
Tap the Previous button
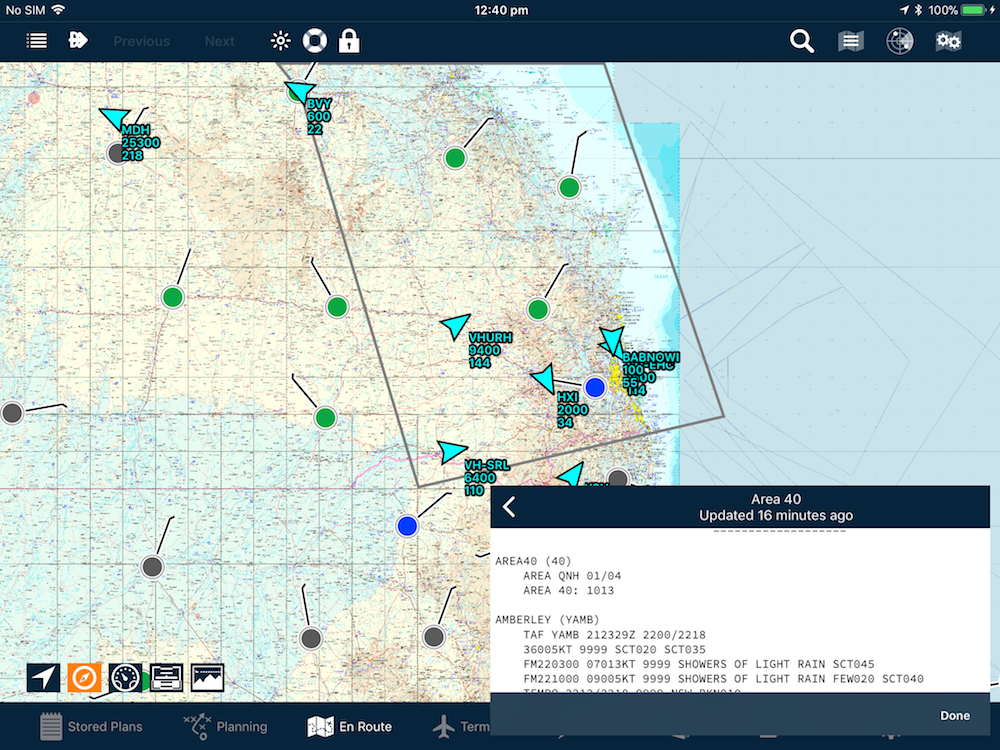142,41
